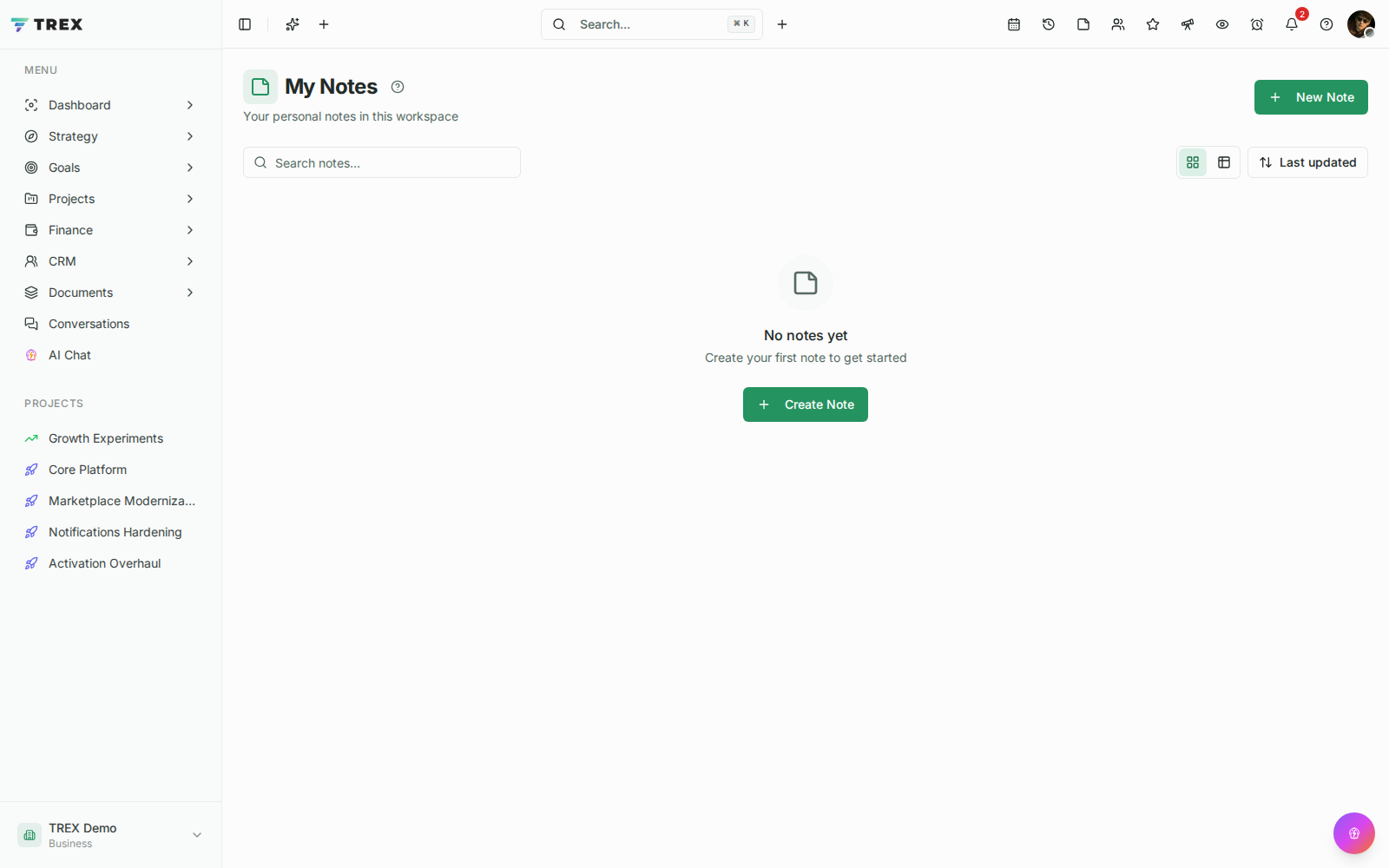The width and height of the screenshot is (1389, 868).
Task: Open notifications bell with 2 badge
Action: [x=1292, y=24]
